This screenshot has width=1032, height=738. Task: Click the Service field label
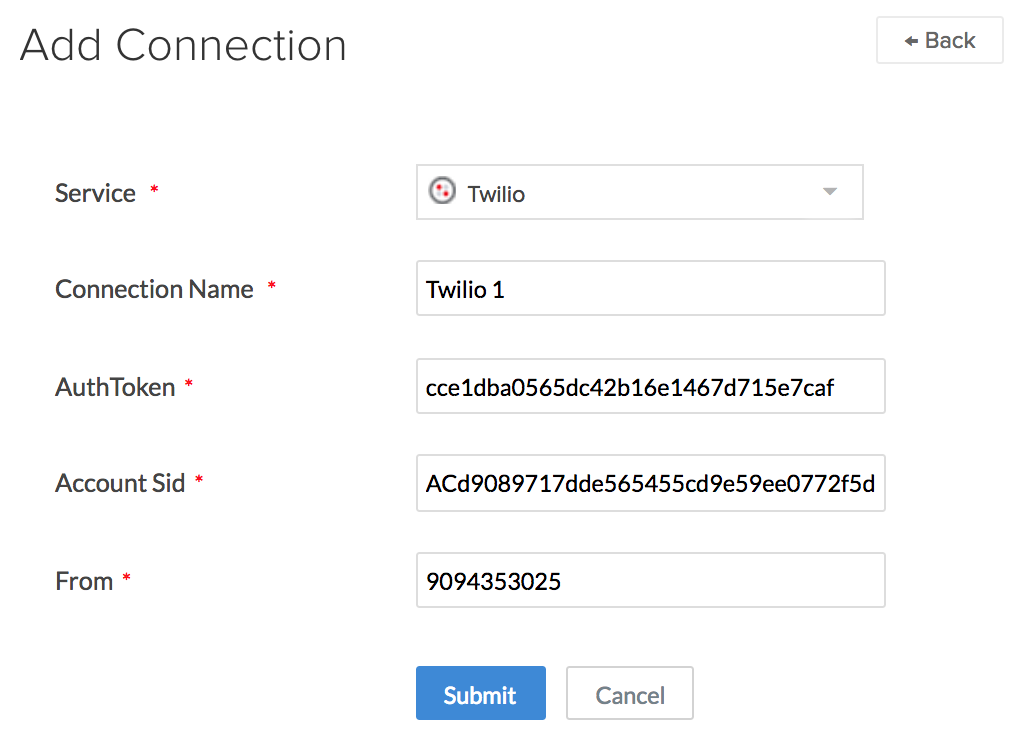point(95,193)
